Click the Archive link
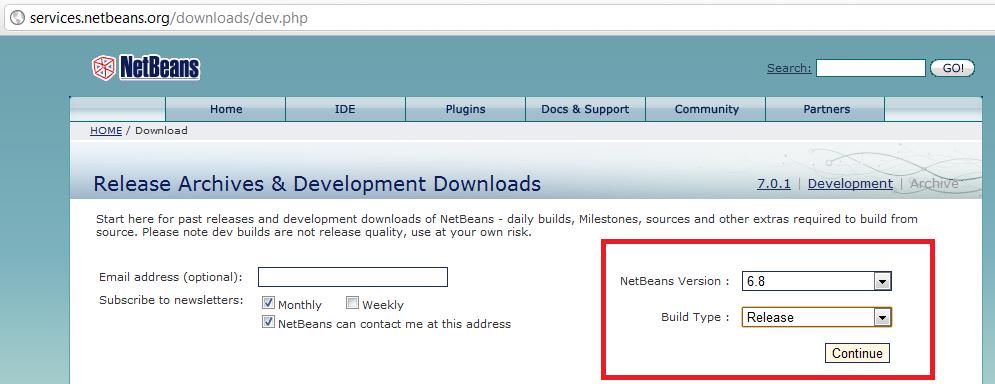 point(933,183)
